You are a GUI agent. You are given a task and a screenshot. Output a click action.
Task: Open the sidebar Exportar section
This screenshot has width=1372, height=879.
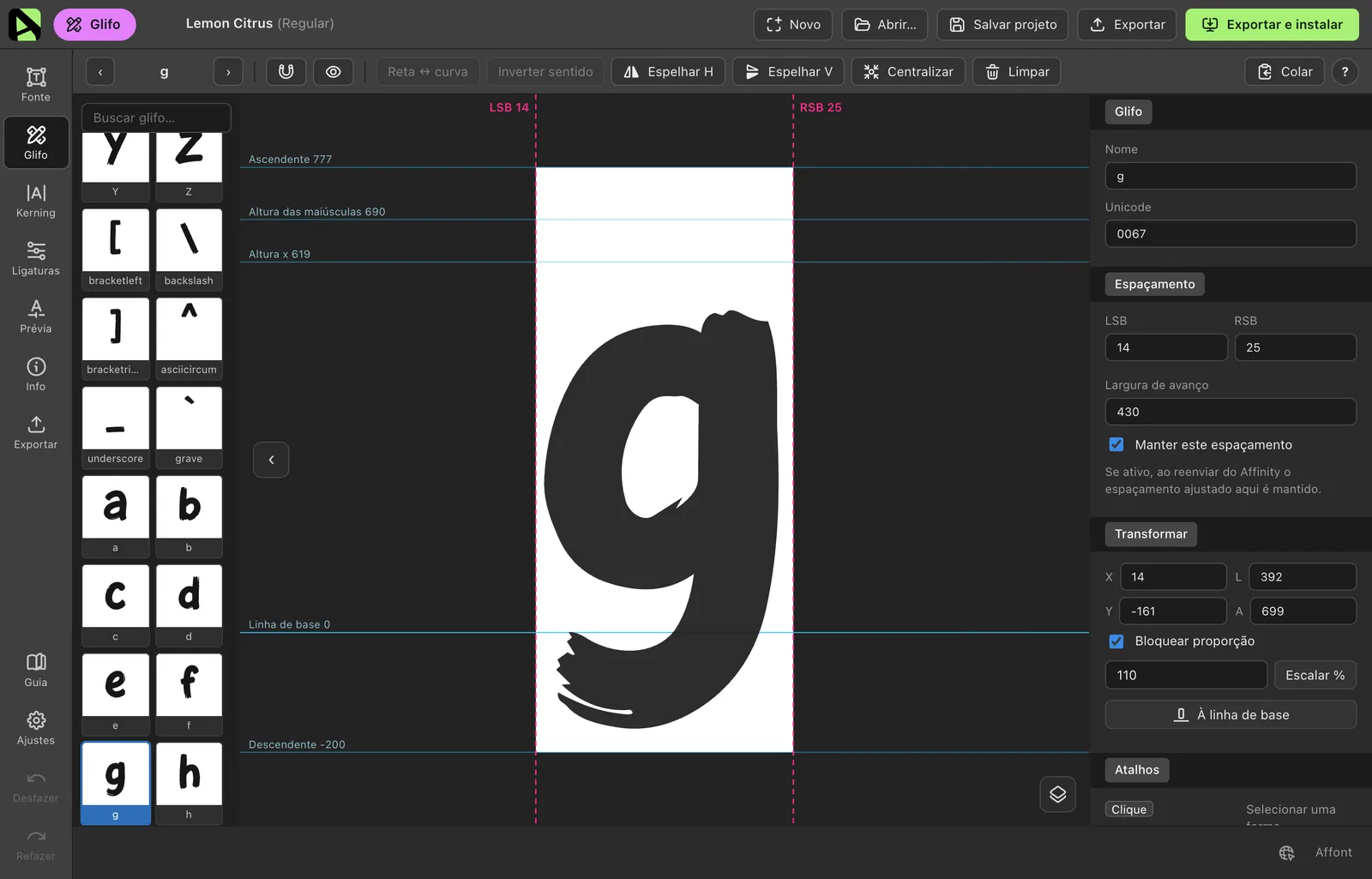(x=36, y=431)
